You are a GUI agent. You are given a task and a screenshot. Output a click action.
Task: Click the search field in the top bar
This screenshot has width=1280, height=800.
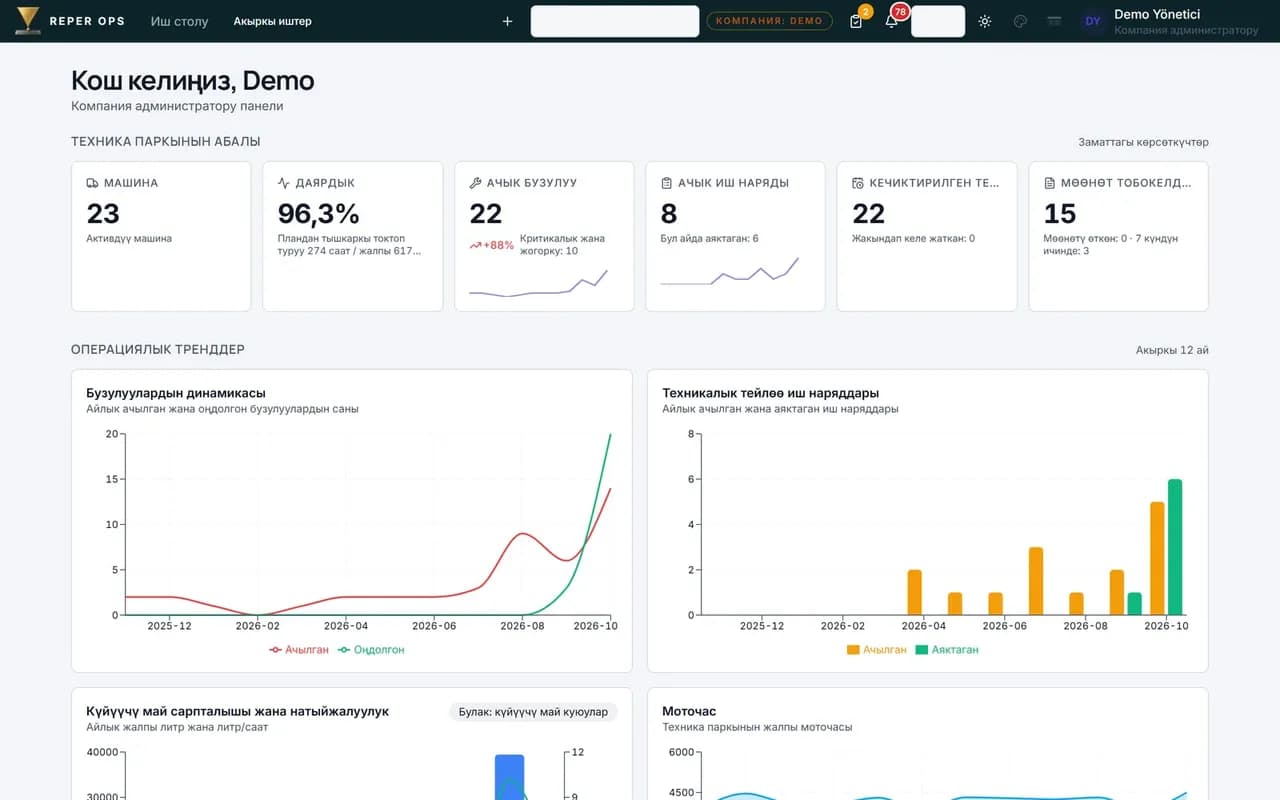(615, 21)
